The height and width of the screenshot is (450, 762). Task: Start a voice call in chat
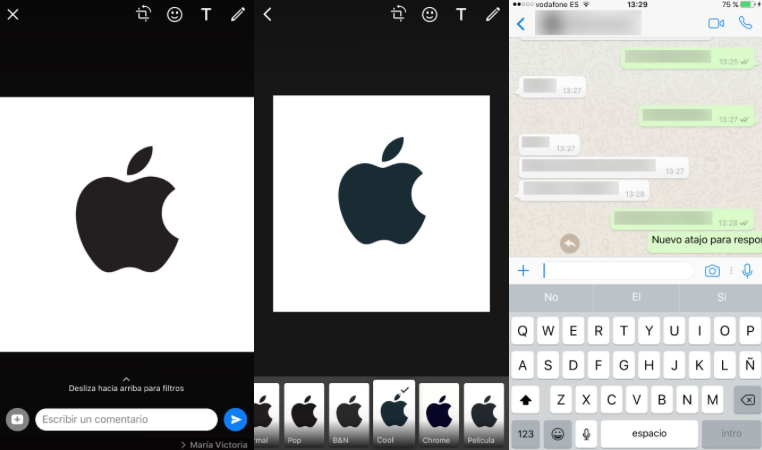pyautogui.click(x=745, y=23)
